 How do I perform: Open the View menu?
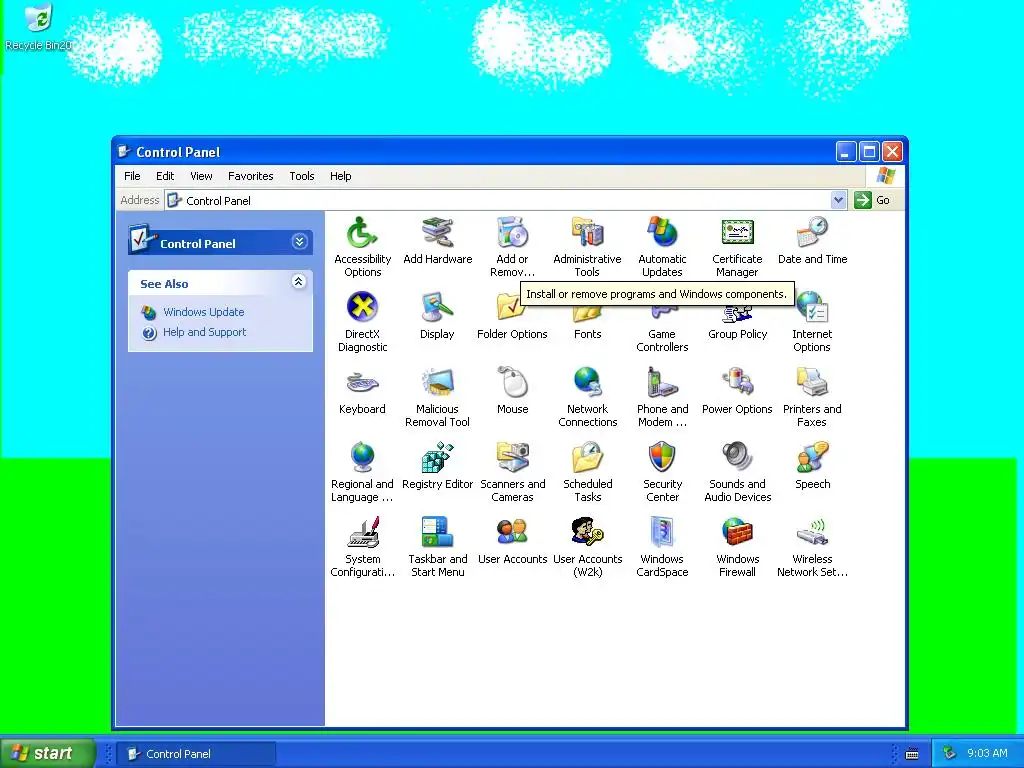click(x=201, y=176)
